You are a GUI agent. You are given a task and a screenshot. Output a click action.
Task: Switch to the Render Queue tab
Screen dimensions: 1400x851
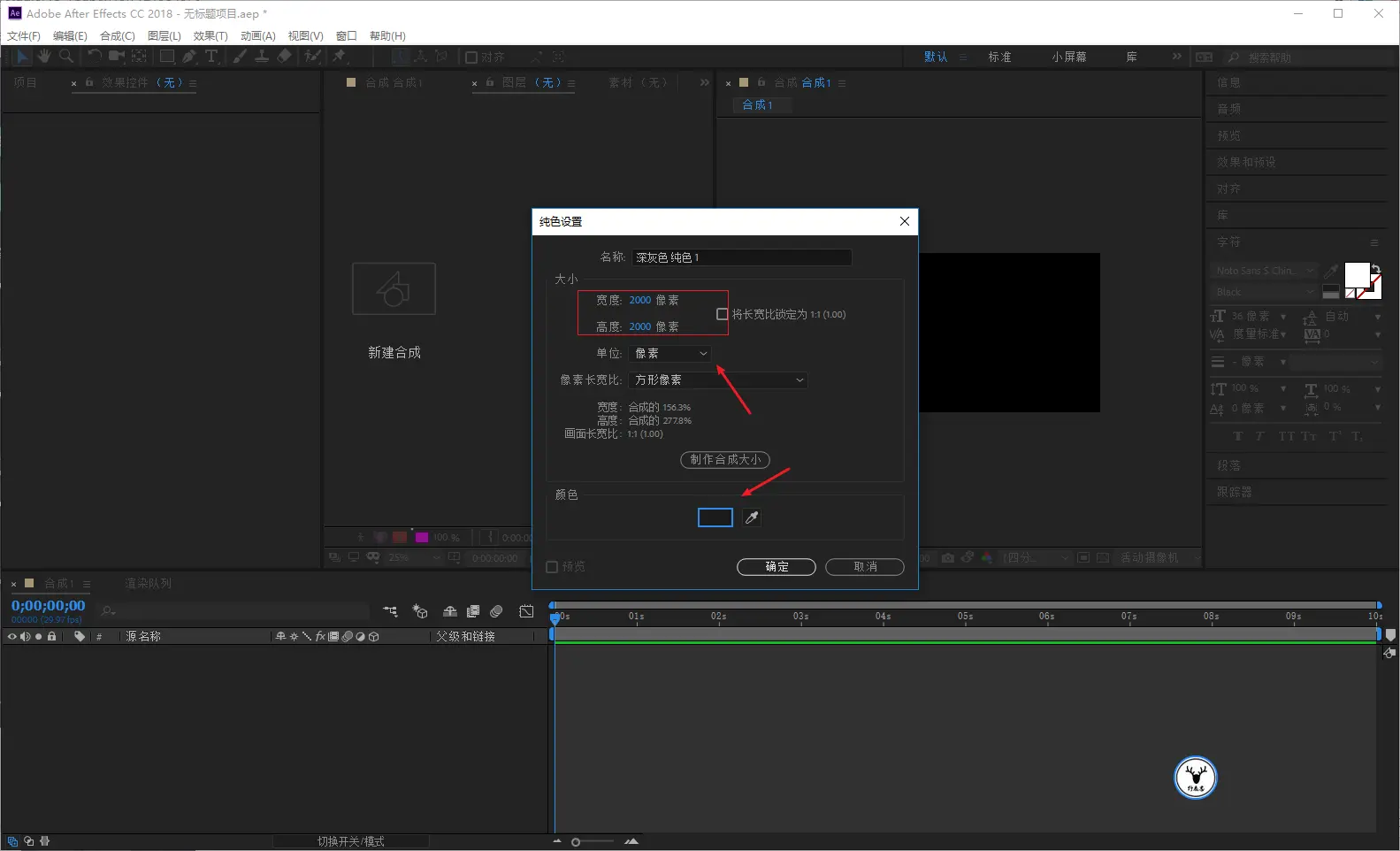(149, 584)
